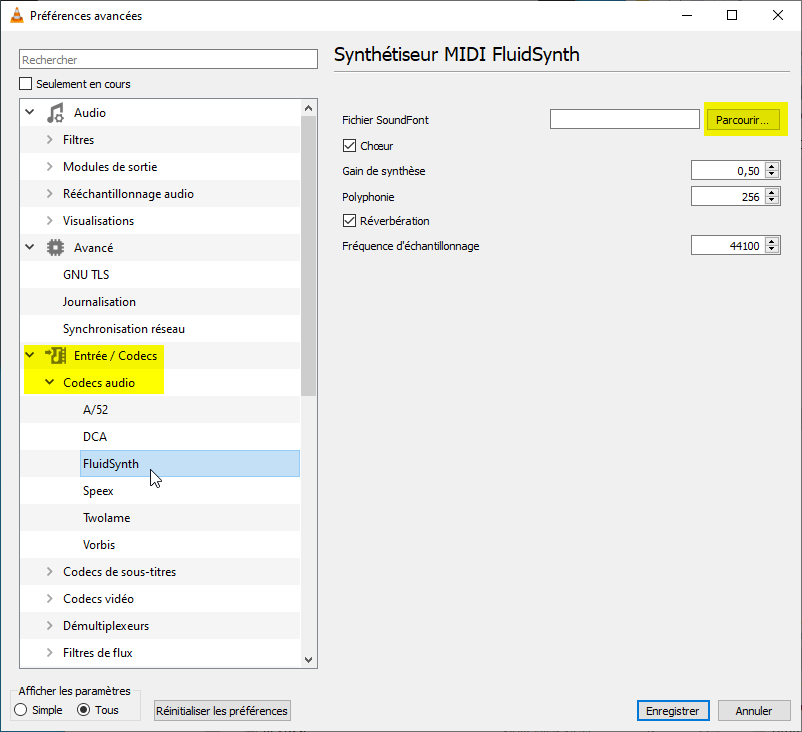
Task: Collapse the Avancé section
Action: tap(30, 247)
